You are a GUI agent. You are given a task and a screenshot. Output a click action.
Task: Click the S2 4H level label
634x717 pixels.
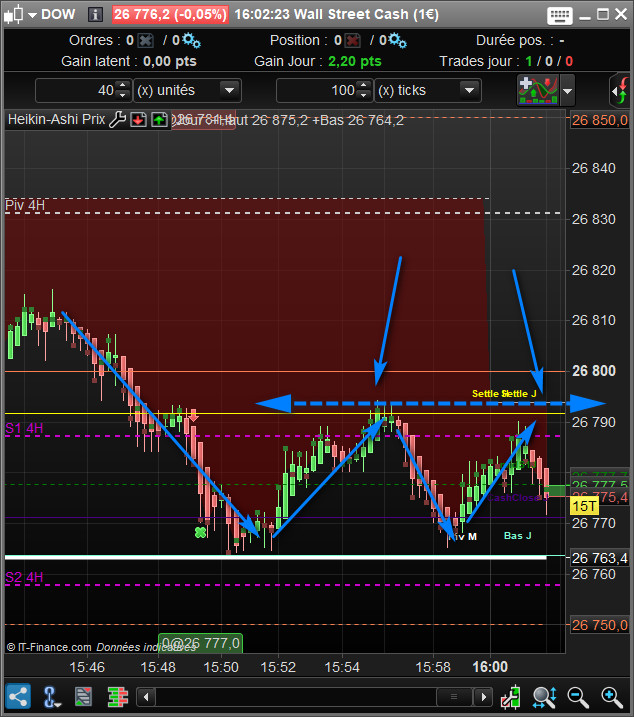[24, 577]
